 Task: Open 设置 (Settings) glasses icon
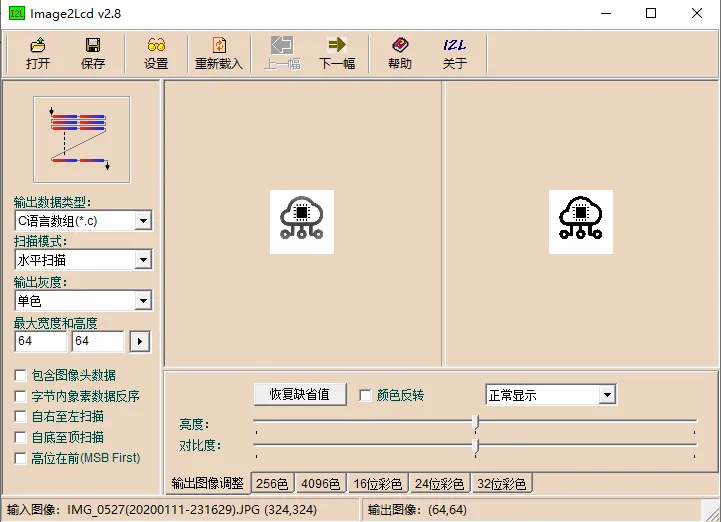click(x=156, y=45)
